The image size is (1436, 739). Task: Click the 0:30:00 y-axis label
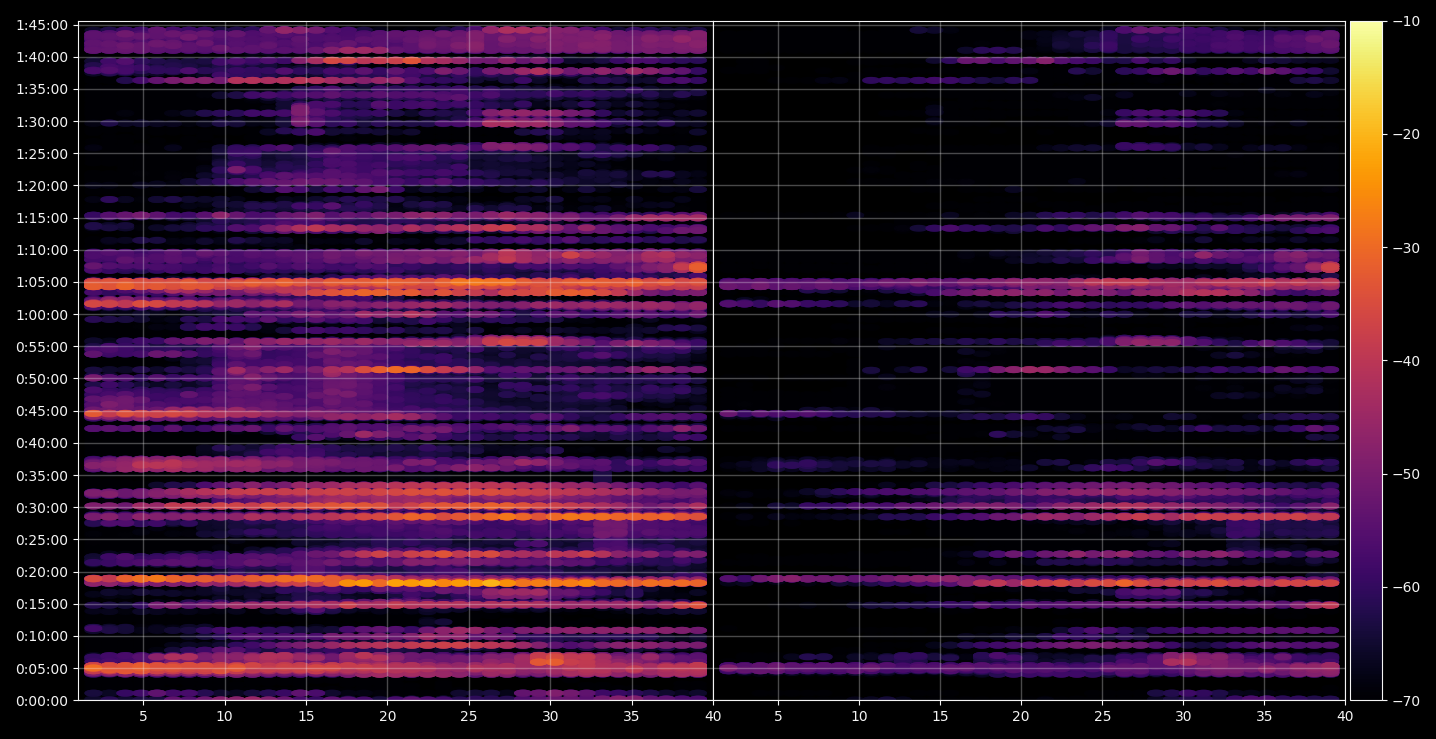pos(42,508)
